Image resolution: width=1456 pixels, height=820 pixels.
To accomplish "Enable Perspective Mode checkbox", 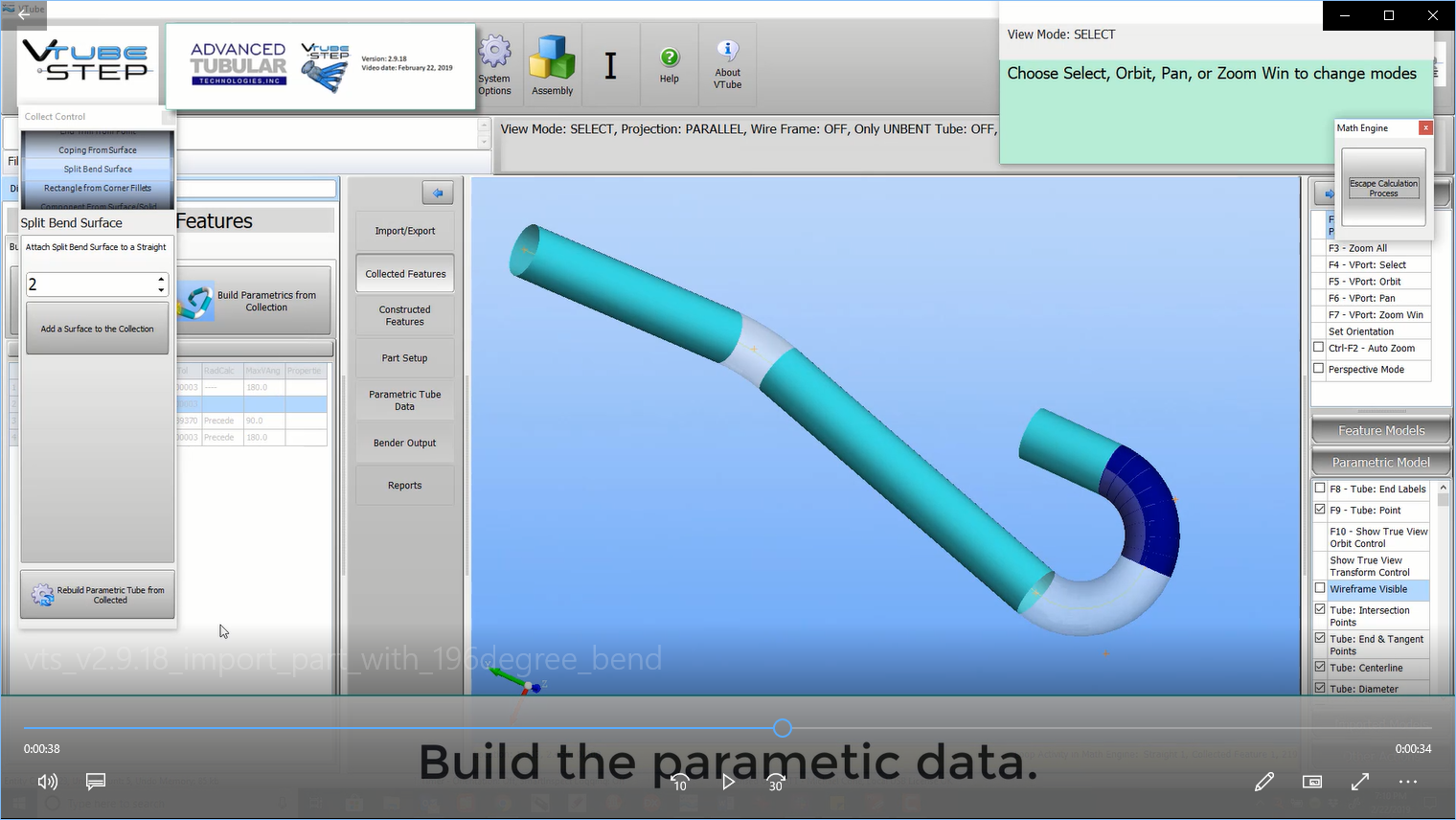I will pos(1319,369).
